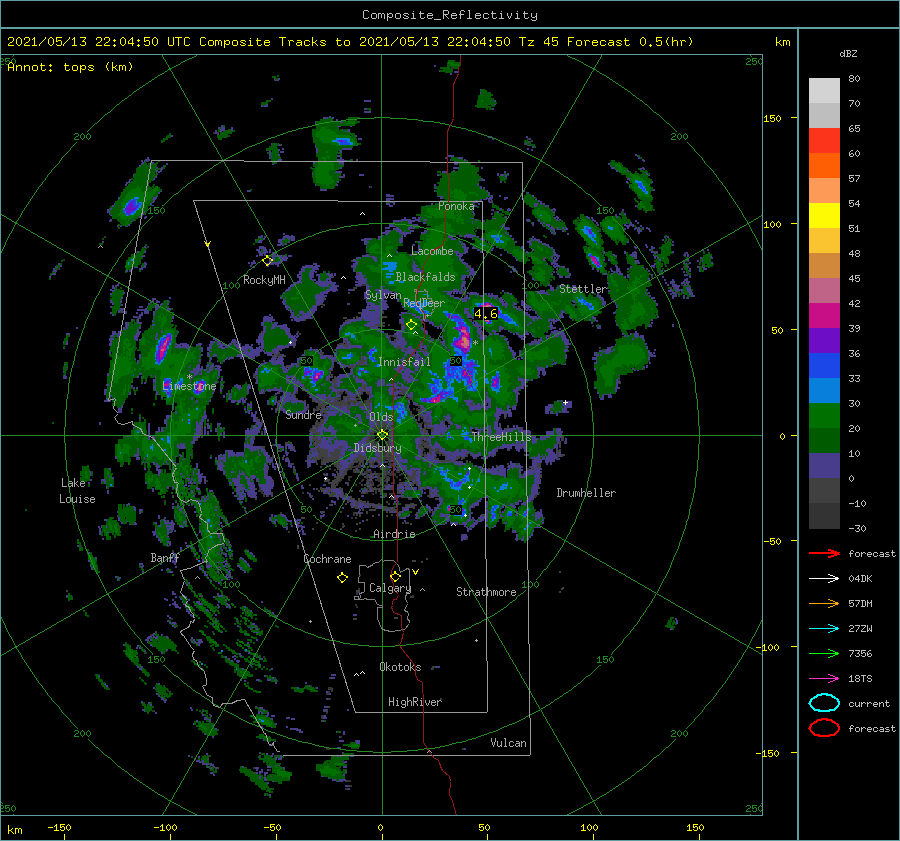
Task: Click the Didsbury city label
Action: coord(377,448)
